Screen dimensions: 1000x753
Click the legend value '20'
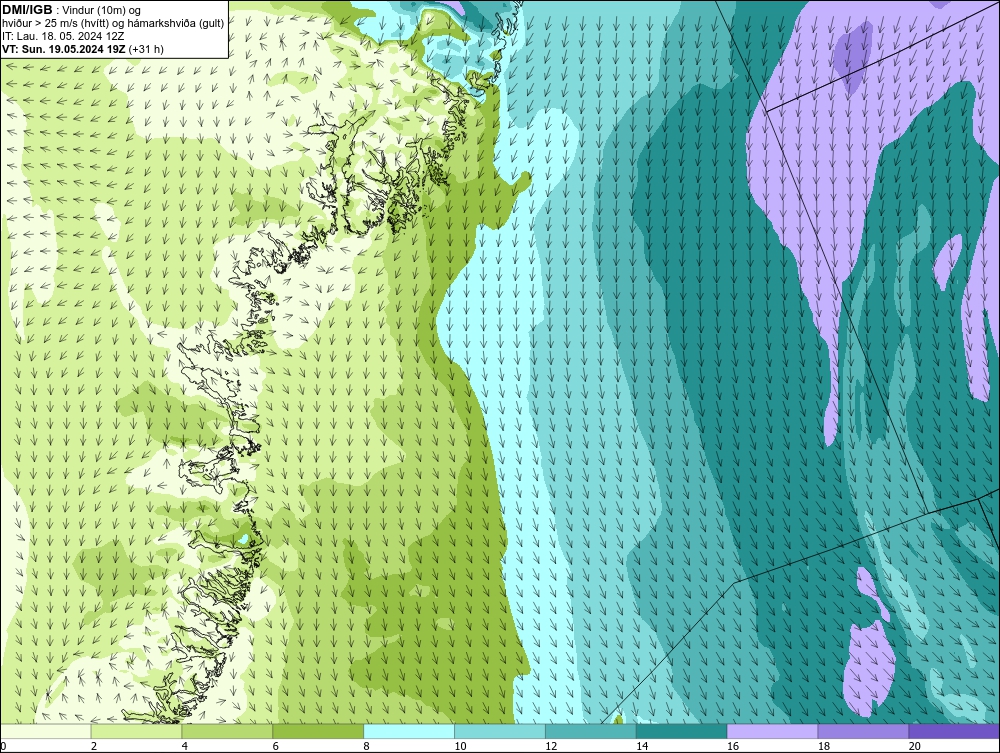tap(915, 746)
